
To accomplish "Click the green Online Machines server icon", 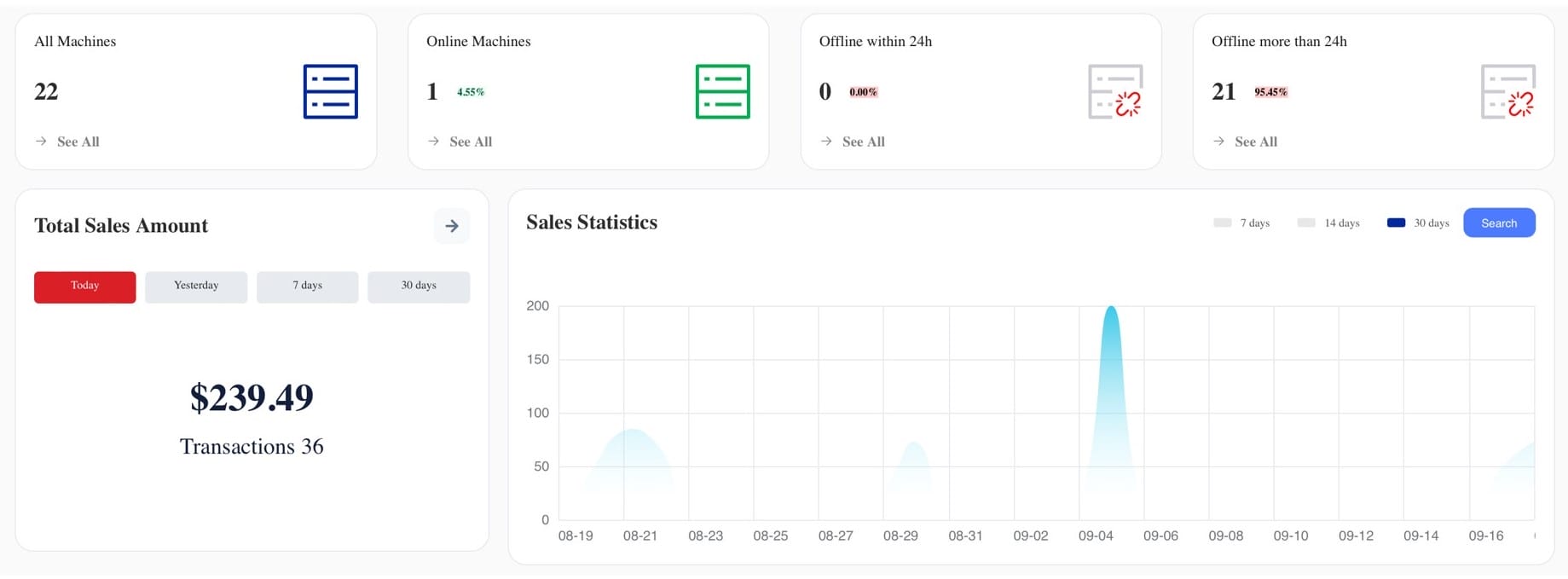I will click(722, 91).
